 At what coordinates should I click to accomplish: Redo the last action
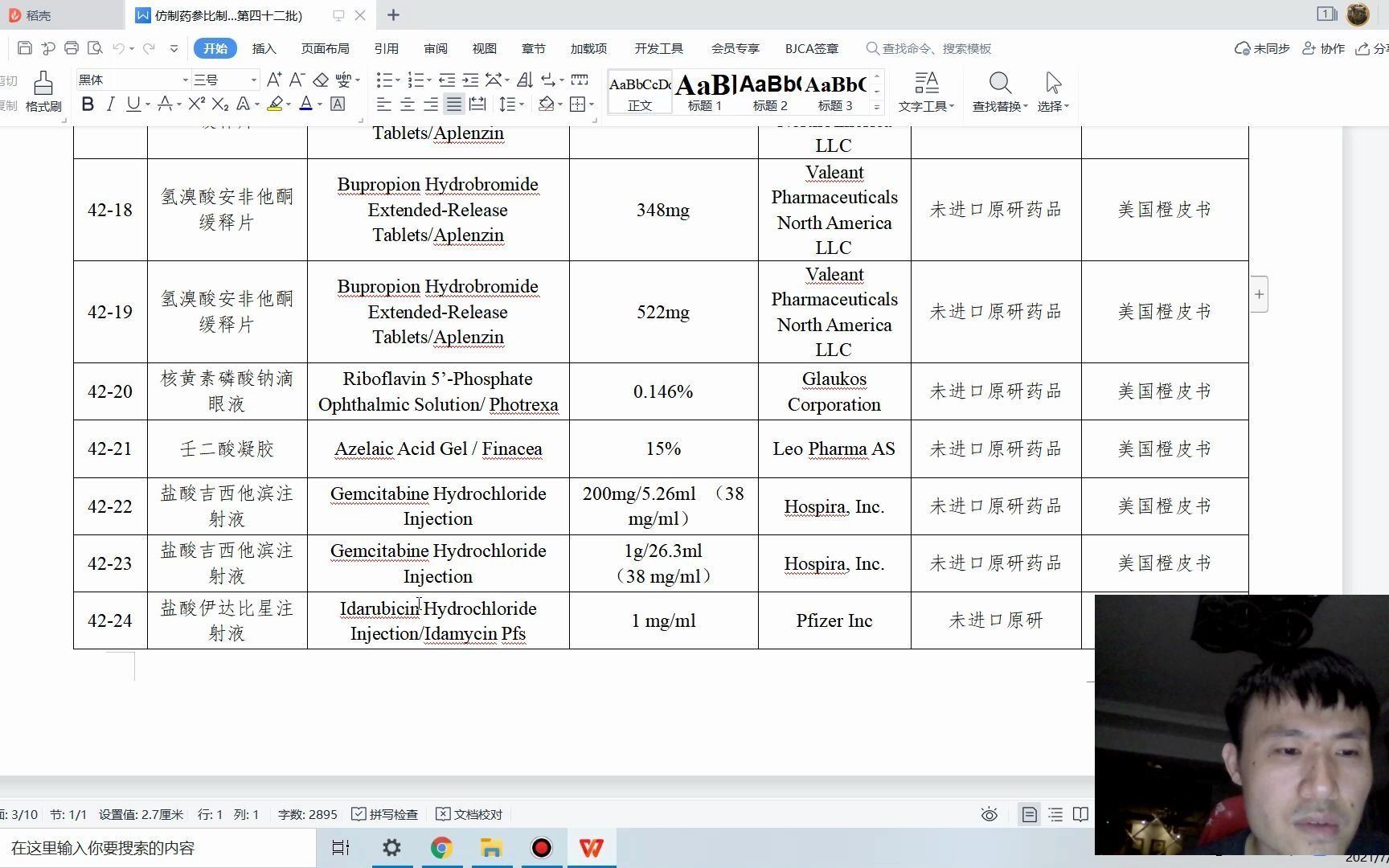(149, 48)
